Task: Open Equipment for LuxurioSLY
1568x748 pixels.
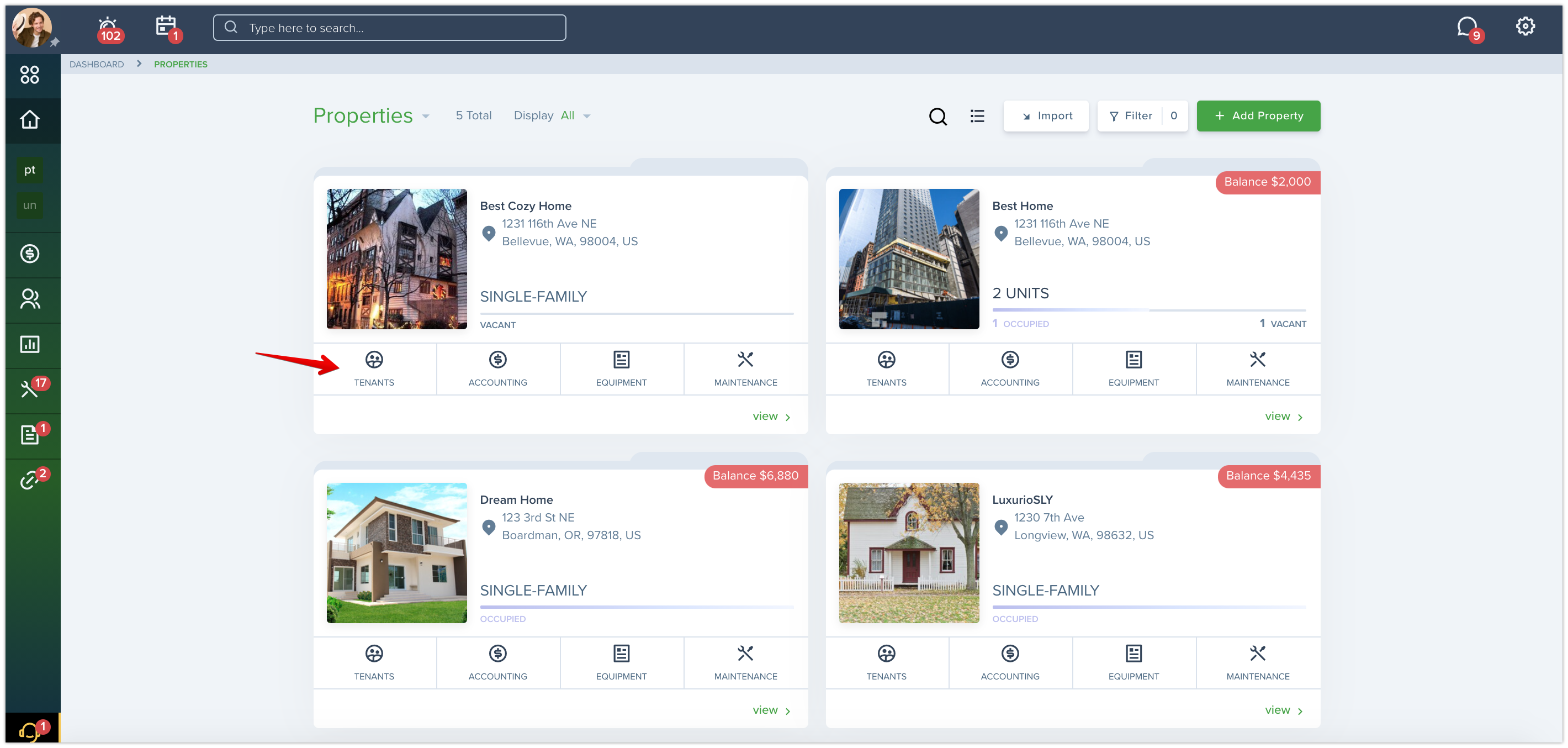Action: 1133,663
